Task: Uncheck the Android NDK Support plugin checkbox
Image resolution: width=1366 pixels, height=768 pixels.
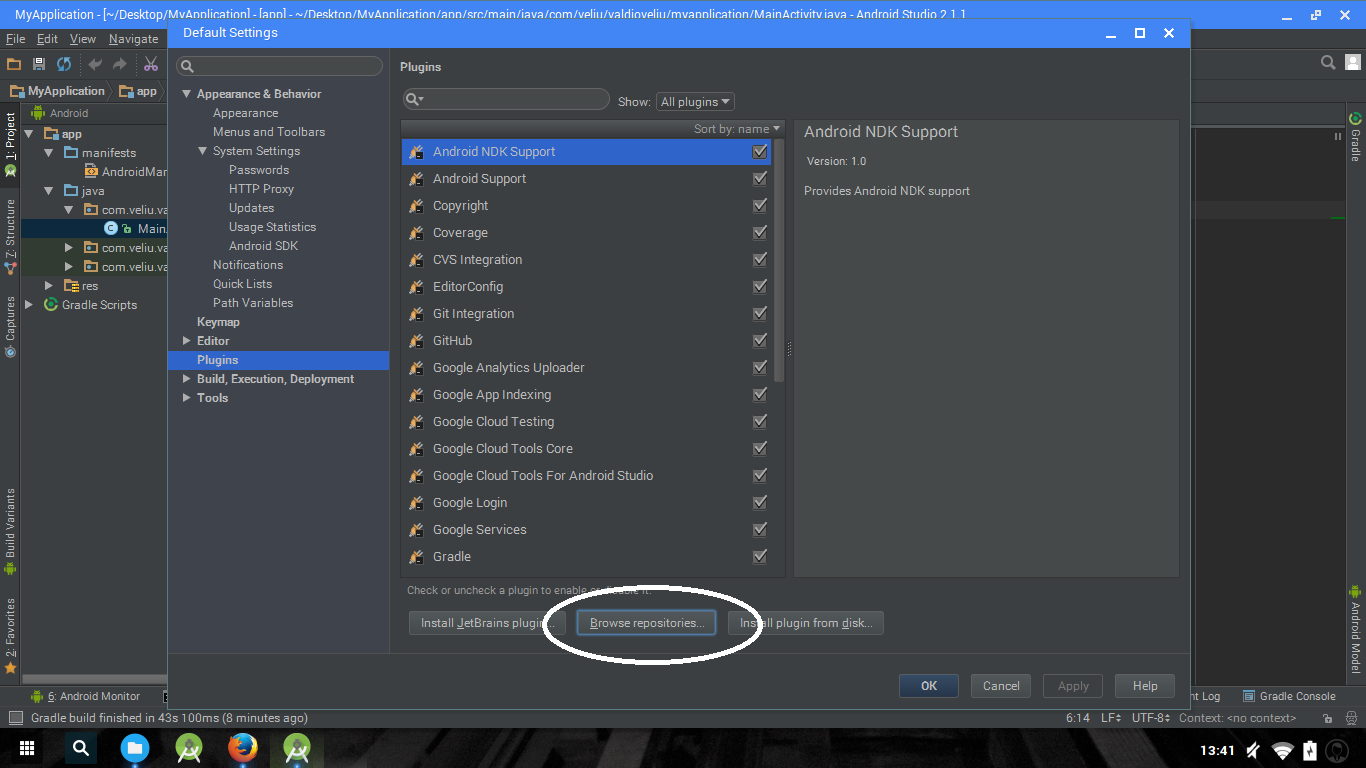Action: point(760,152)
